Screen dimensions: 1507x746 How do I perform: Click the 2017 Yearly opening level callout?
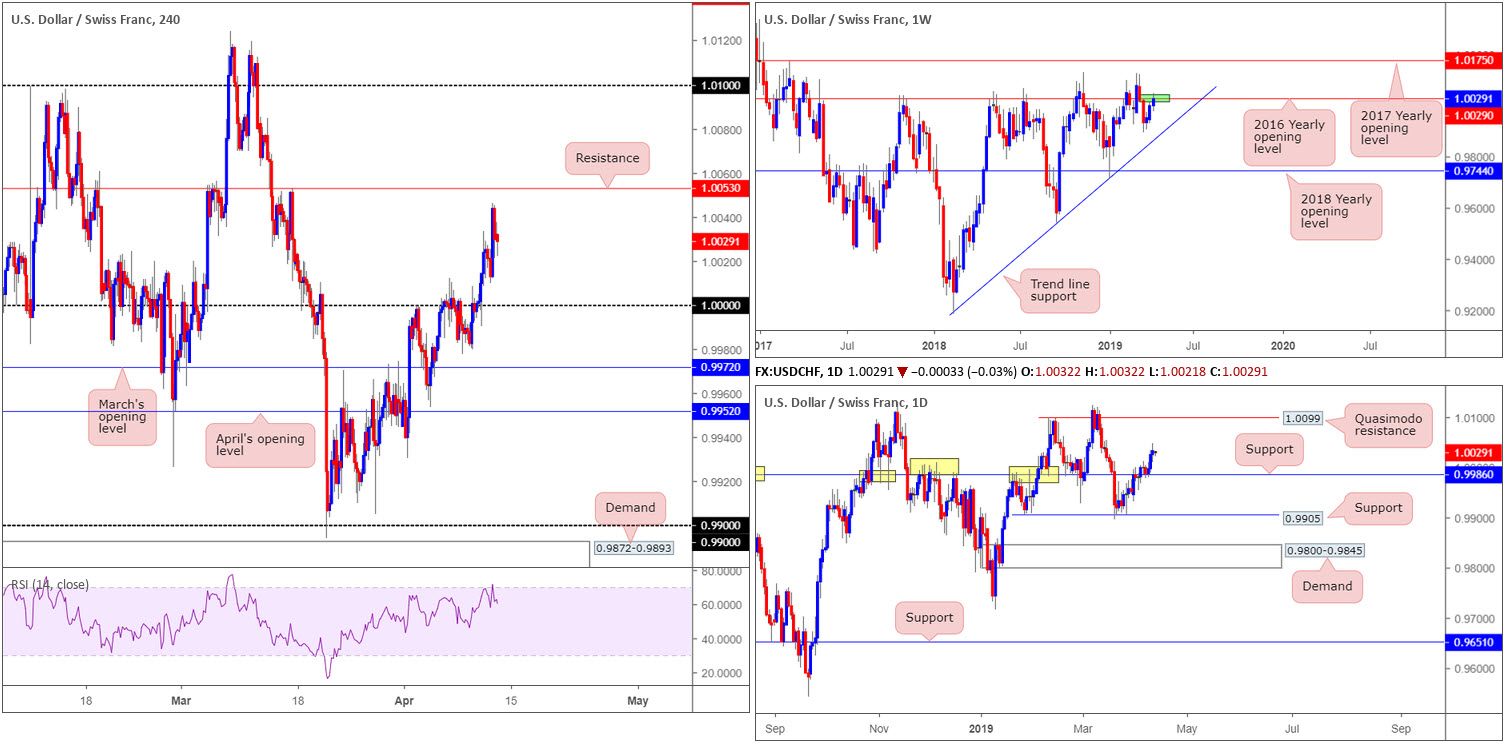pos(1398,130)
